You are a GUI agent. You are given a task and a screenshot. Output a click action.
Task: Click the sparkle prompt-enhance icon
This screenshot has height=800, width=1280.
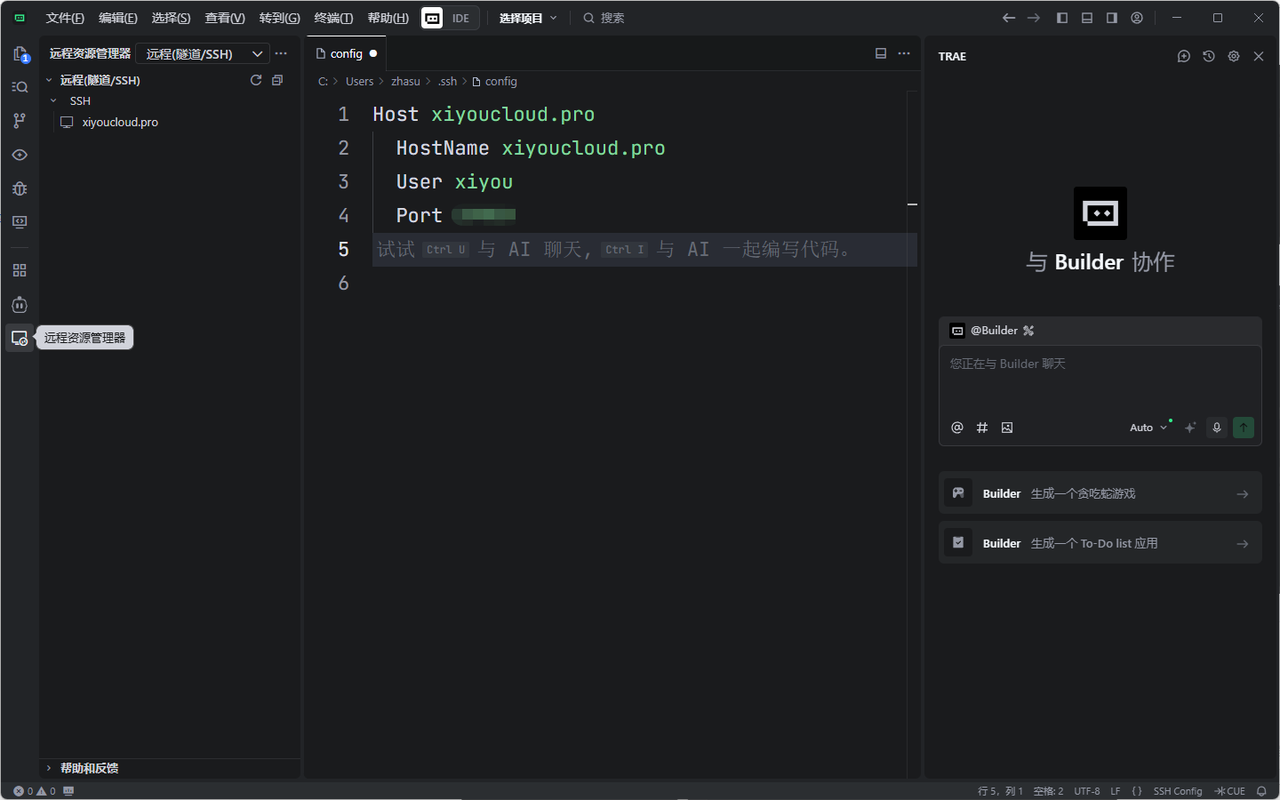pos(1190,427)
